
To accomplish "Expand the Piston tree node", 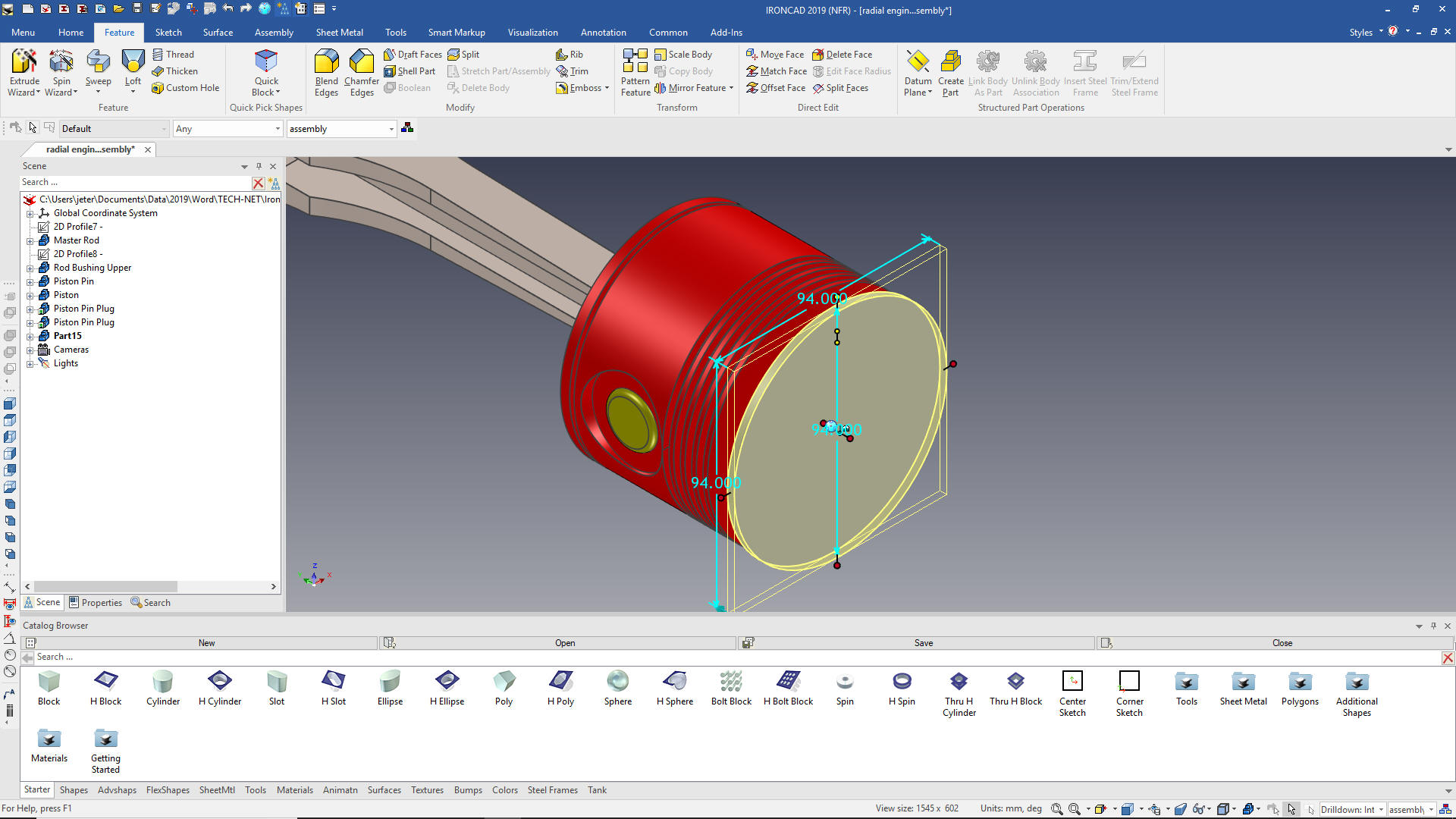I will coord(30,295).
